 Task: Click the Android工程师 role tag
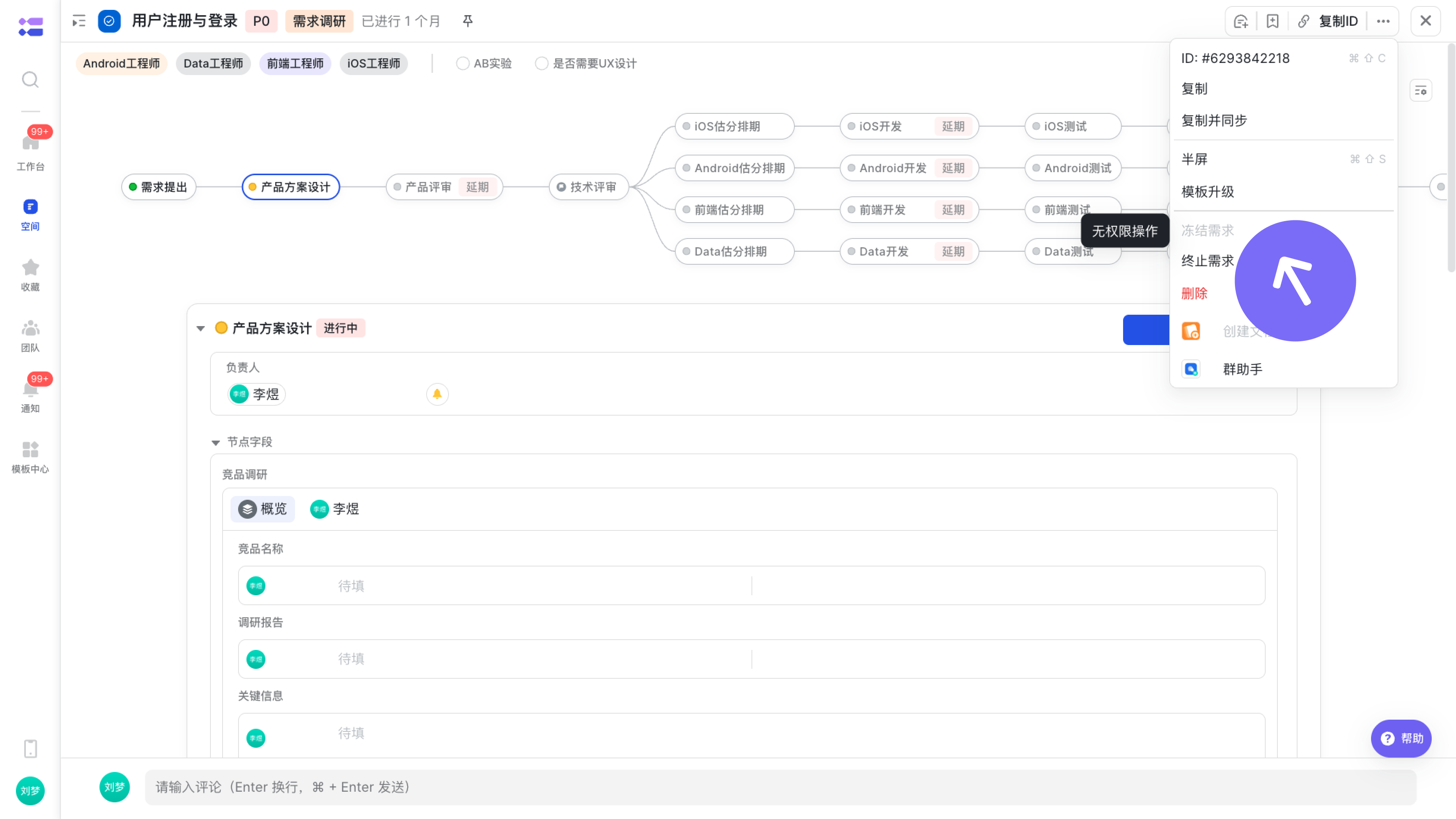point(121,63)
